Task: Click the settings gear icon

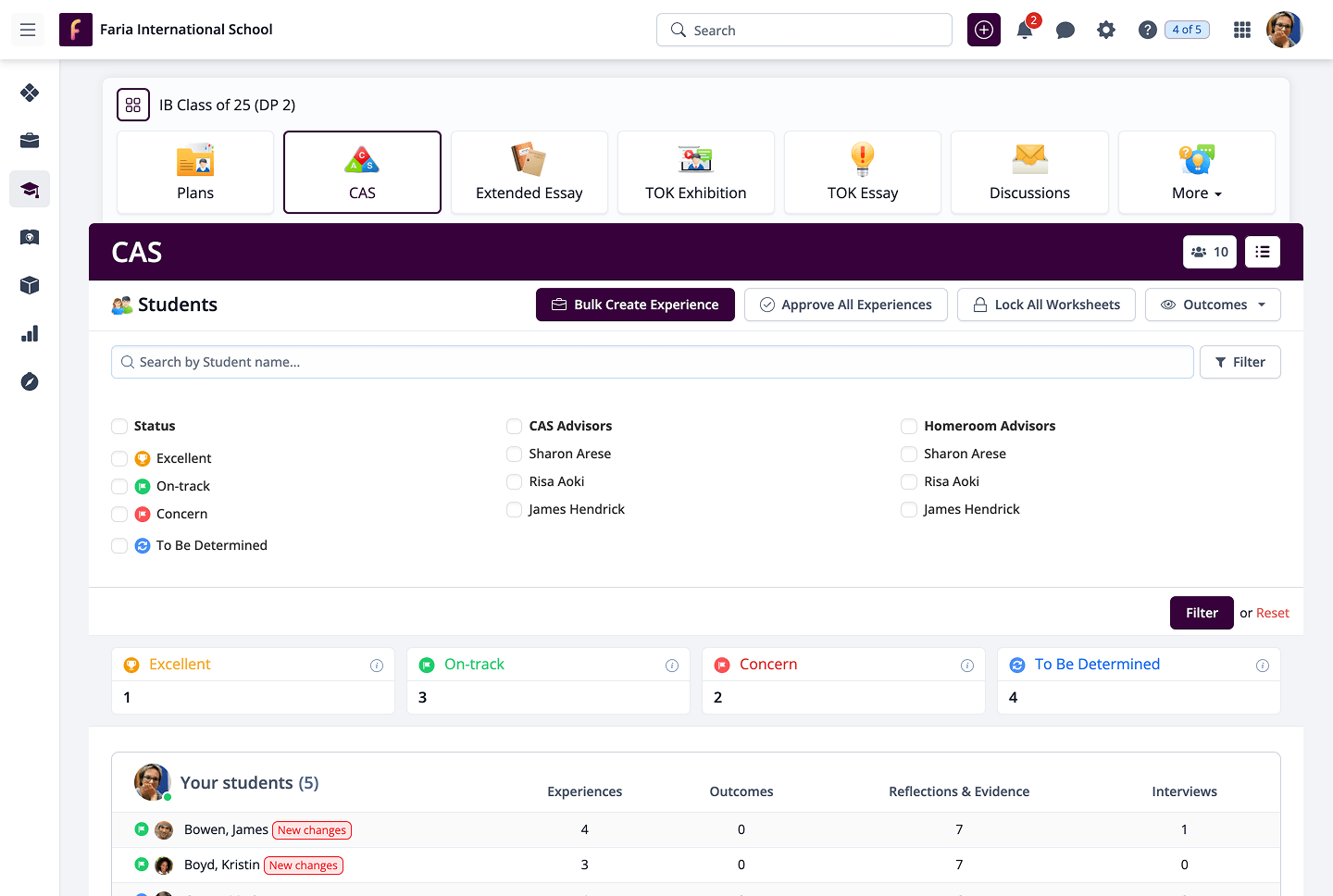Action: [x=1106, y=31]
